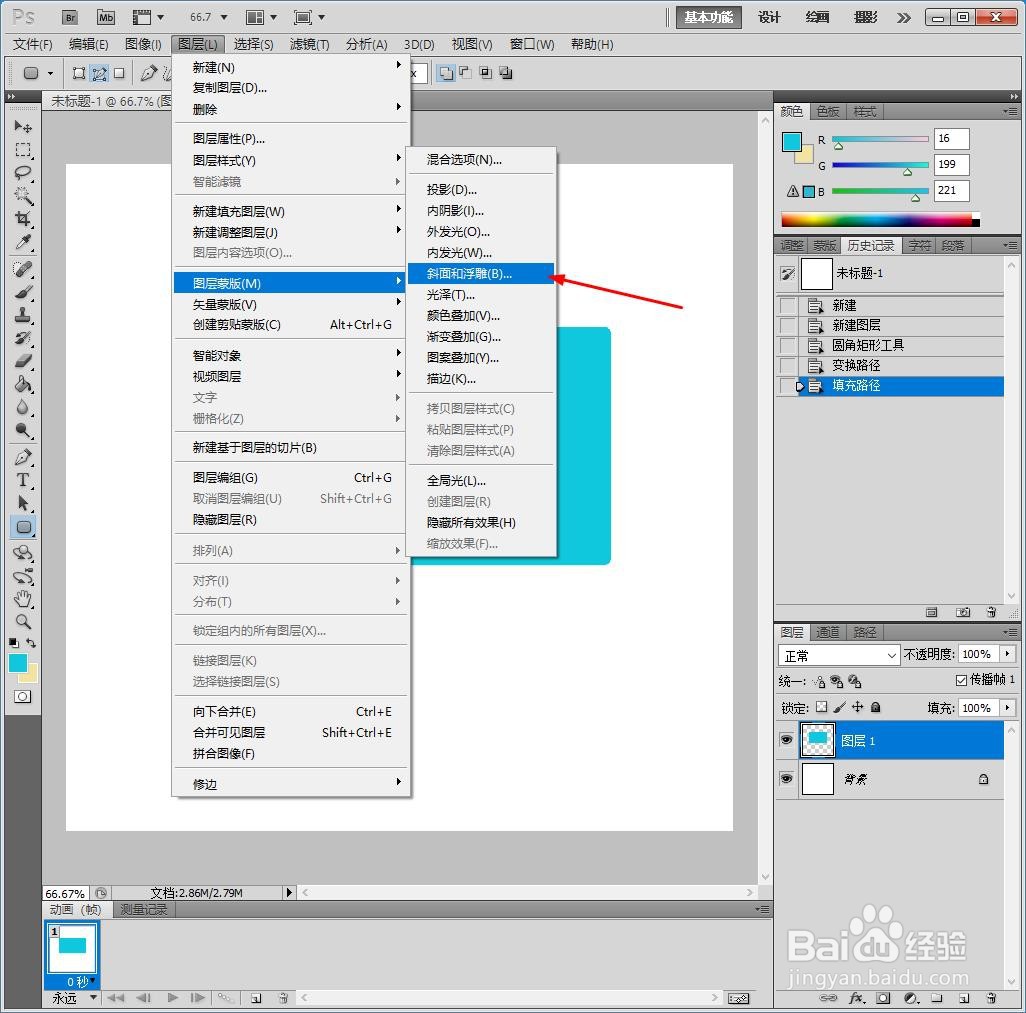Choose 投影(D)... drop shadow item
Image resolution: width=1026 pixels, height=1013 pixels.
click(481, 190)
